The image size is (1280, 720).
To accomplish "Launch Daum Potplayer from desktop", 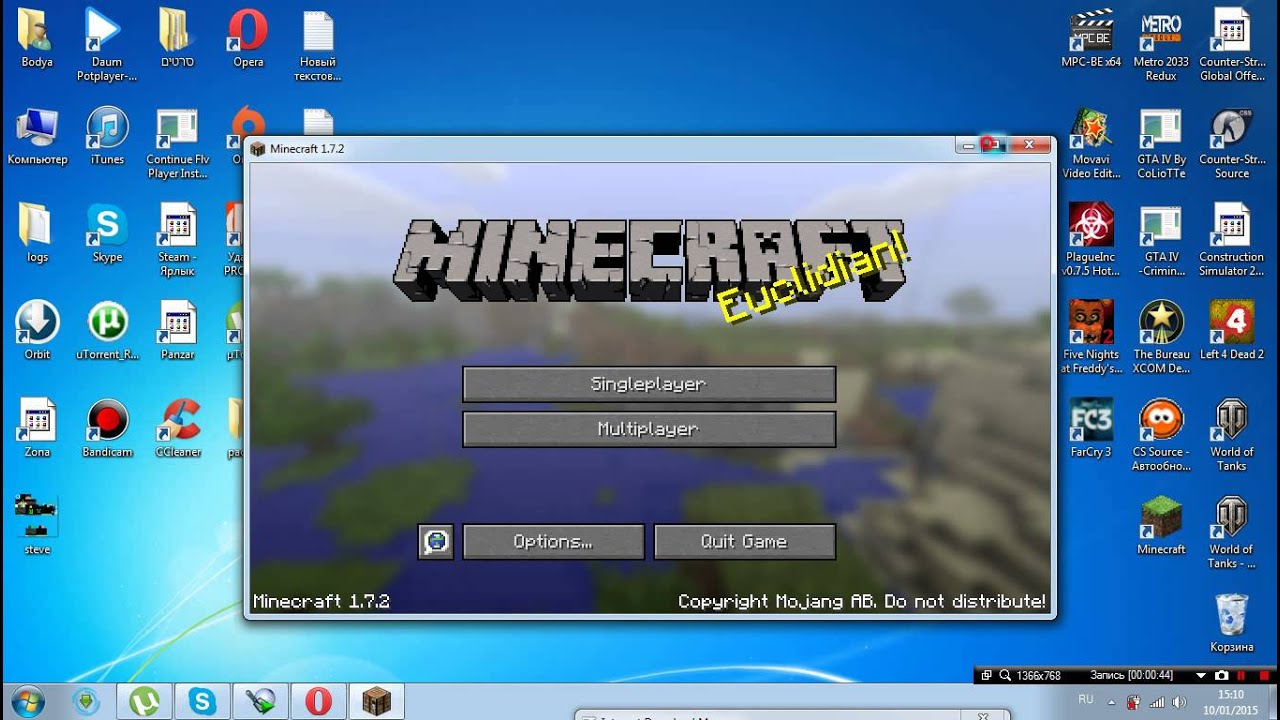I will (x=107, y=45).
